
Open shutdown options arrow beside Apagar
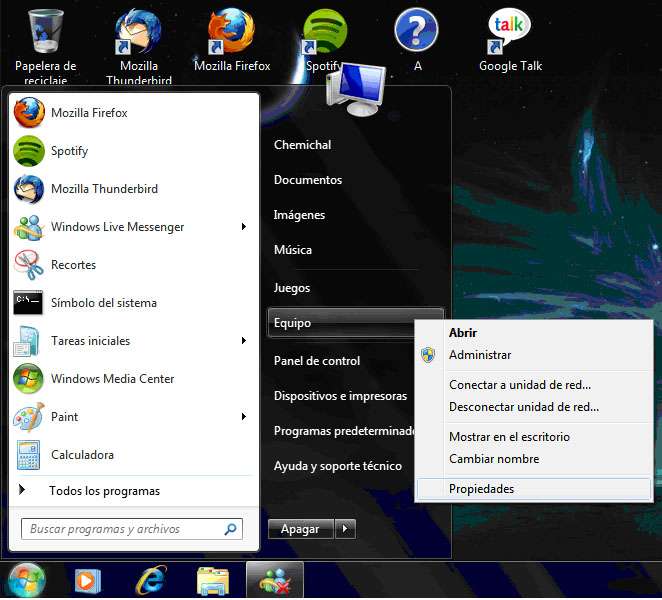coord(345,529)
